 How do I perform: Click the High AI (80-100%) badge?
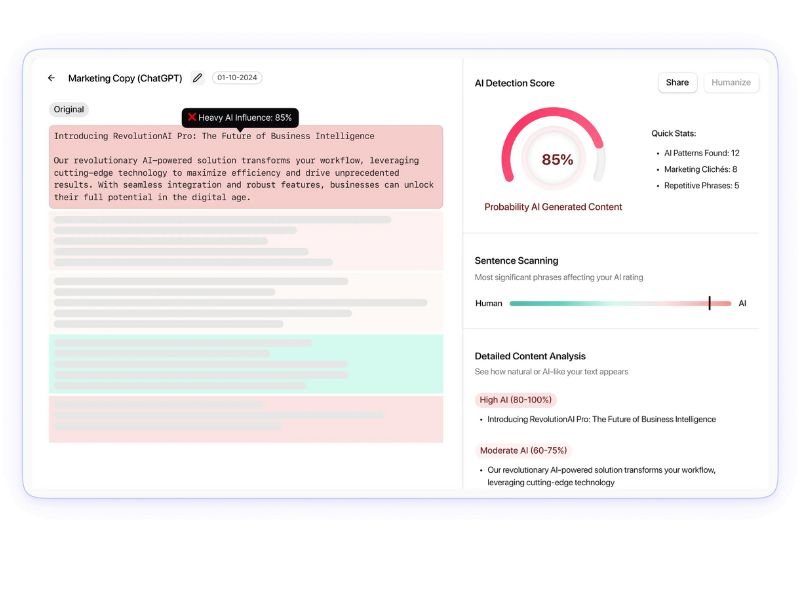point(515,400)
